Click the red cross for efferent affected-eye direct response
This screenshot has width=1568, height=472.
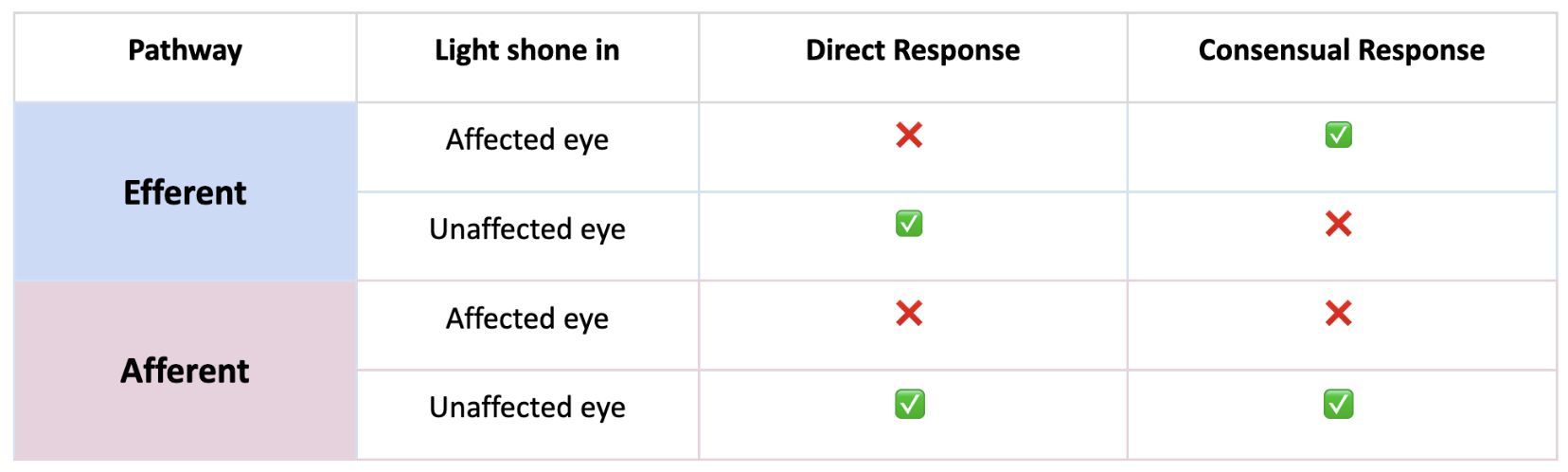[909, 136]
